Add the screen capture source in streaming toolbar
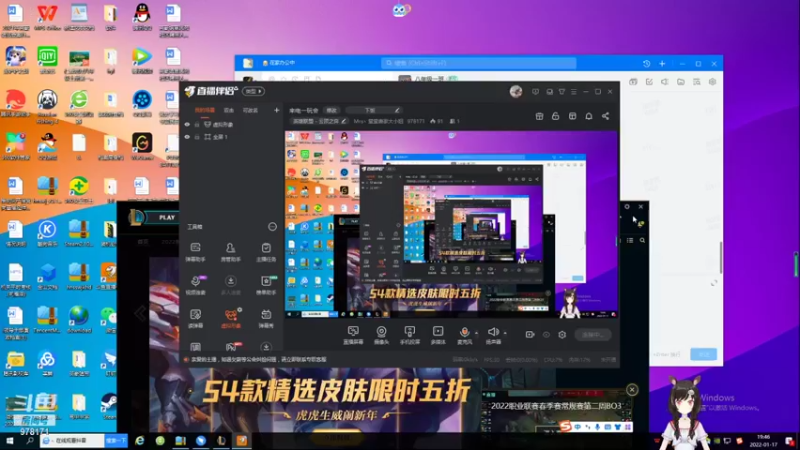Image resolution: width=800 pixels, height=450 pixels. point(353,335)
